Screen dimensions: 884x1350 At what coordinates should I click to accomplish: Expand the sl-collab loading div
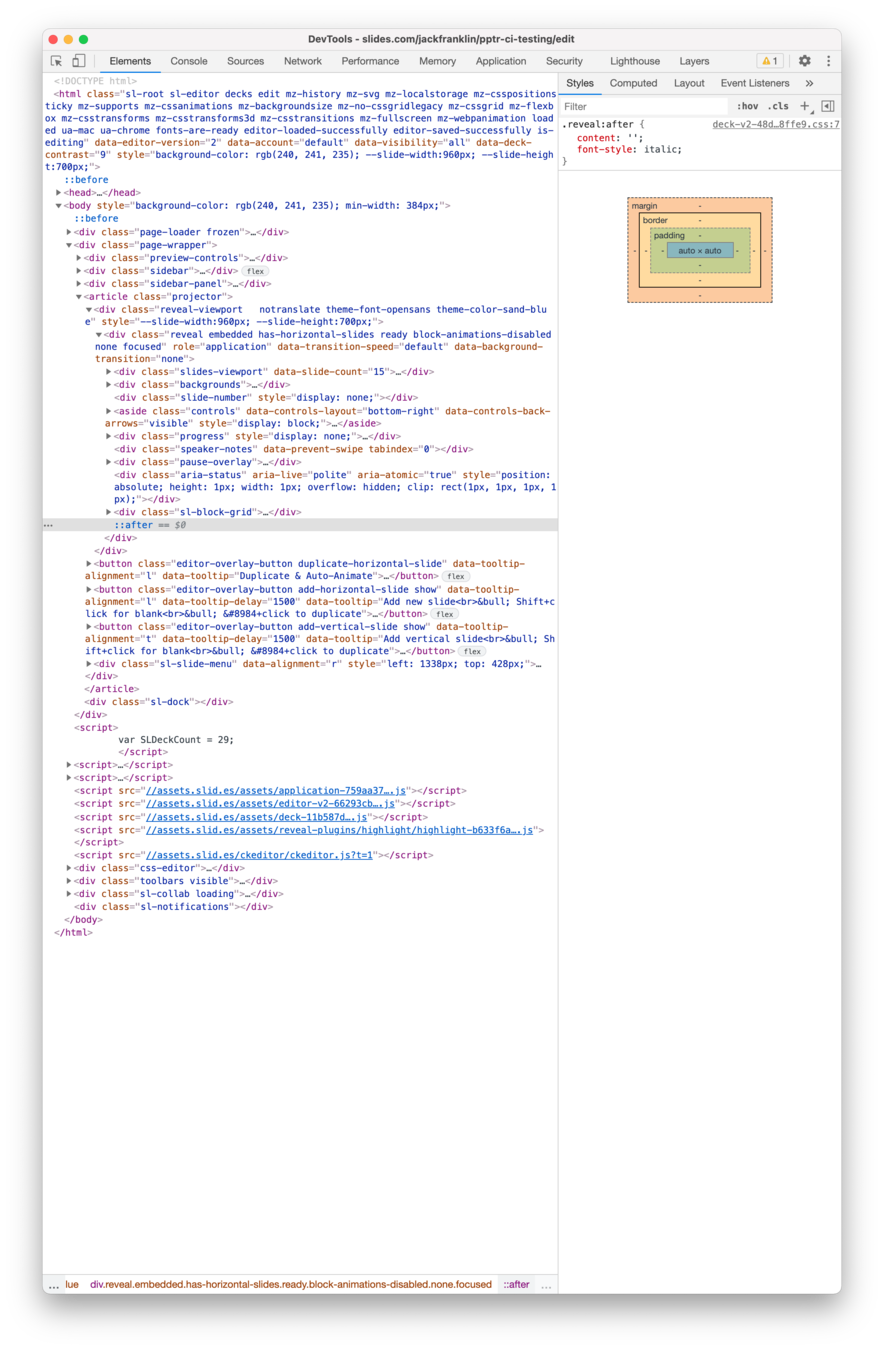click(69, 894)
